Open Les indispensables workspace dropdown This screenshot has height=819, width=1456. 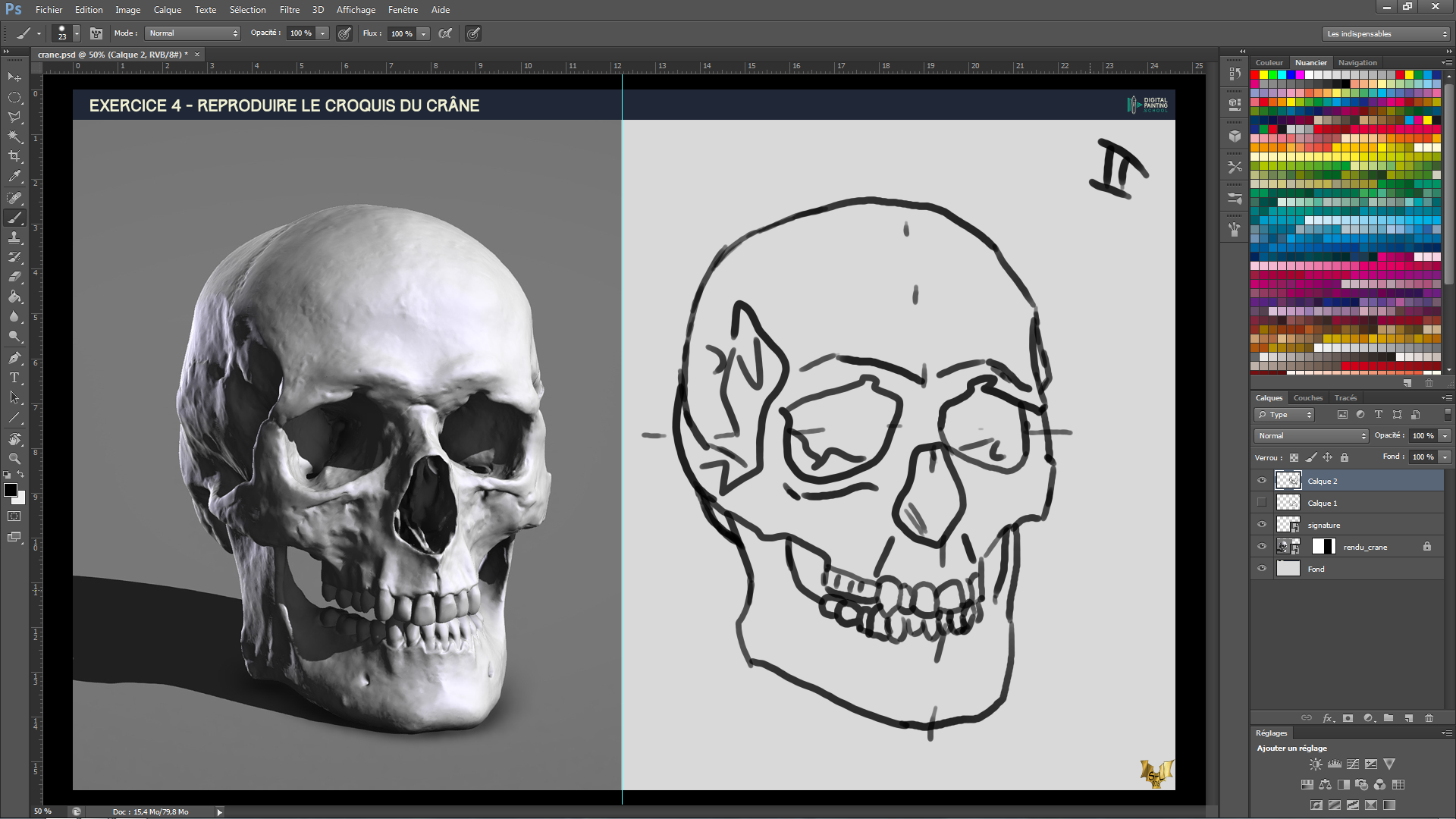tap(1385, 34)
